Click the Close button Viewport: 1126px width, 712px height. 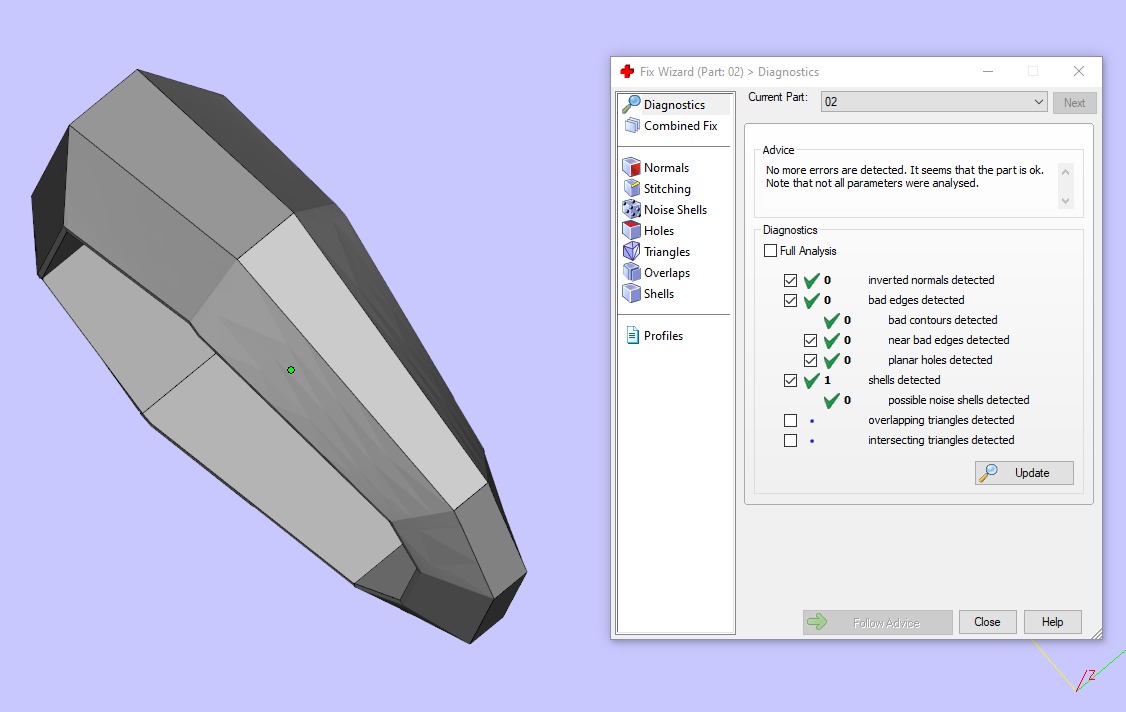(987, 622)
